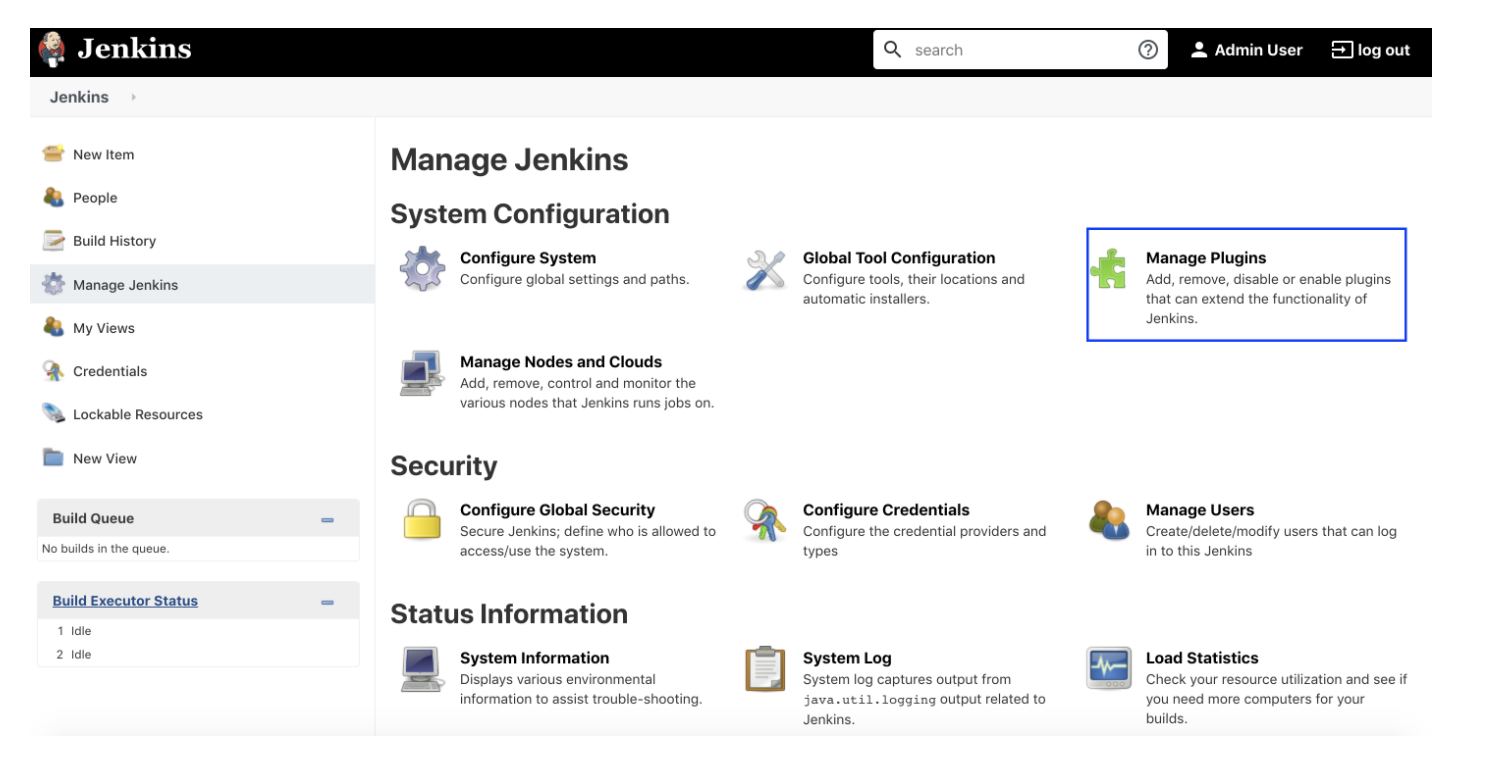Click the Build Queue panel title
The width and height of the screenshot is (1494, 778).
(93, 518)
